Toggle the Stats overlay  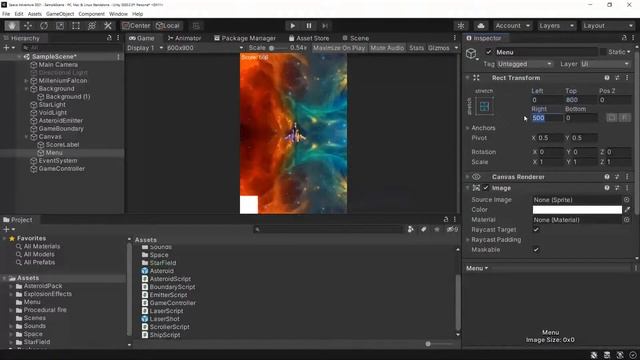(x=416, y=48)
